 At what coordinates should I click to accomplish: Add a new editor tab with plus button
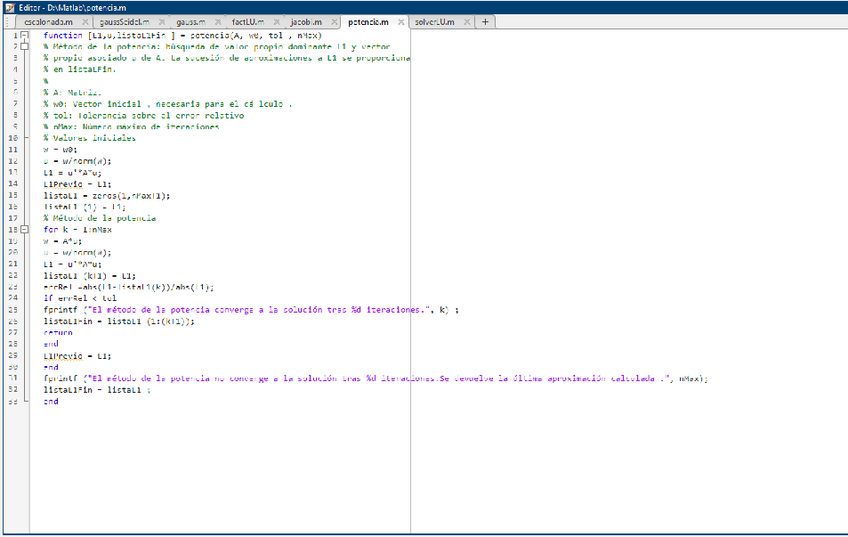point(485,21)
